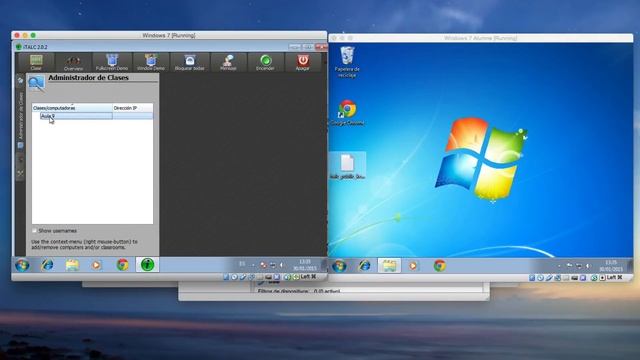This screenshot has width=640, height=360.
Task: Click the hard disk status icon in left VirtualBox window
Action: (226, 277)
